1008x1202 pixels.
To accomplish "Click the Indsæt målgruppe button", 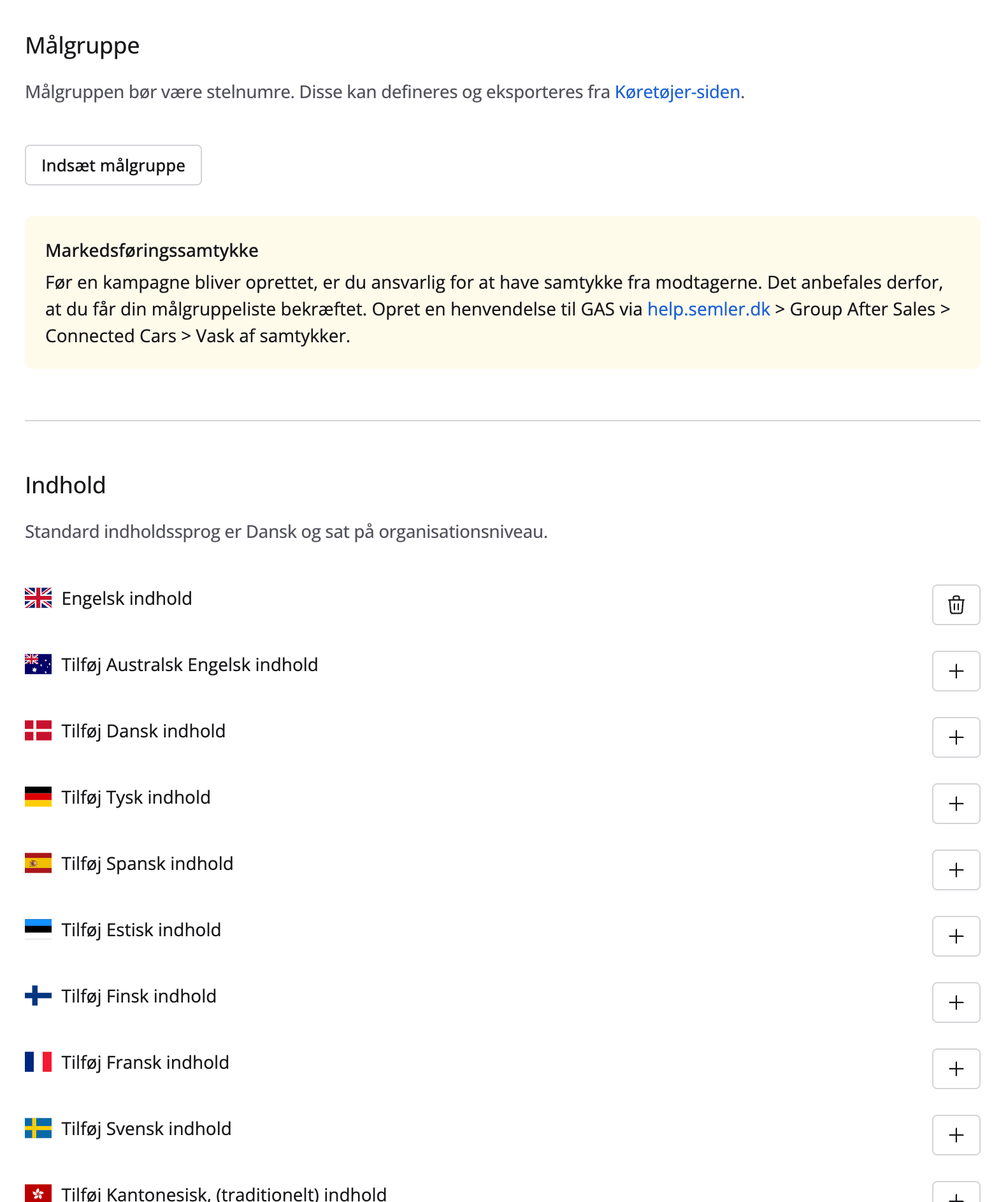I will pos(113,165).
